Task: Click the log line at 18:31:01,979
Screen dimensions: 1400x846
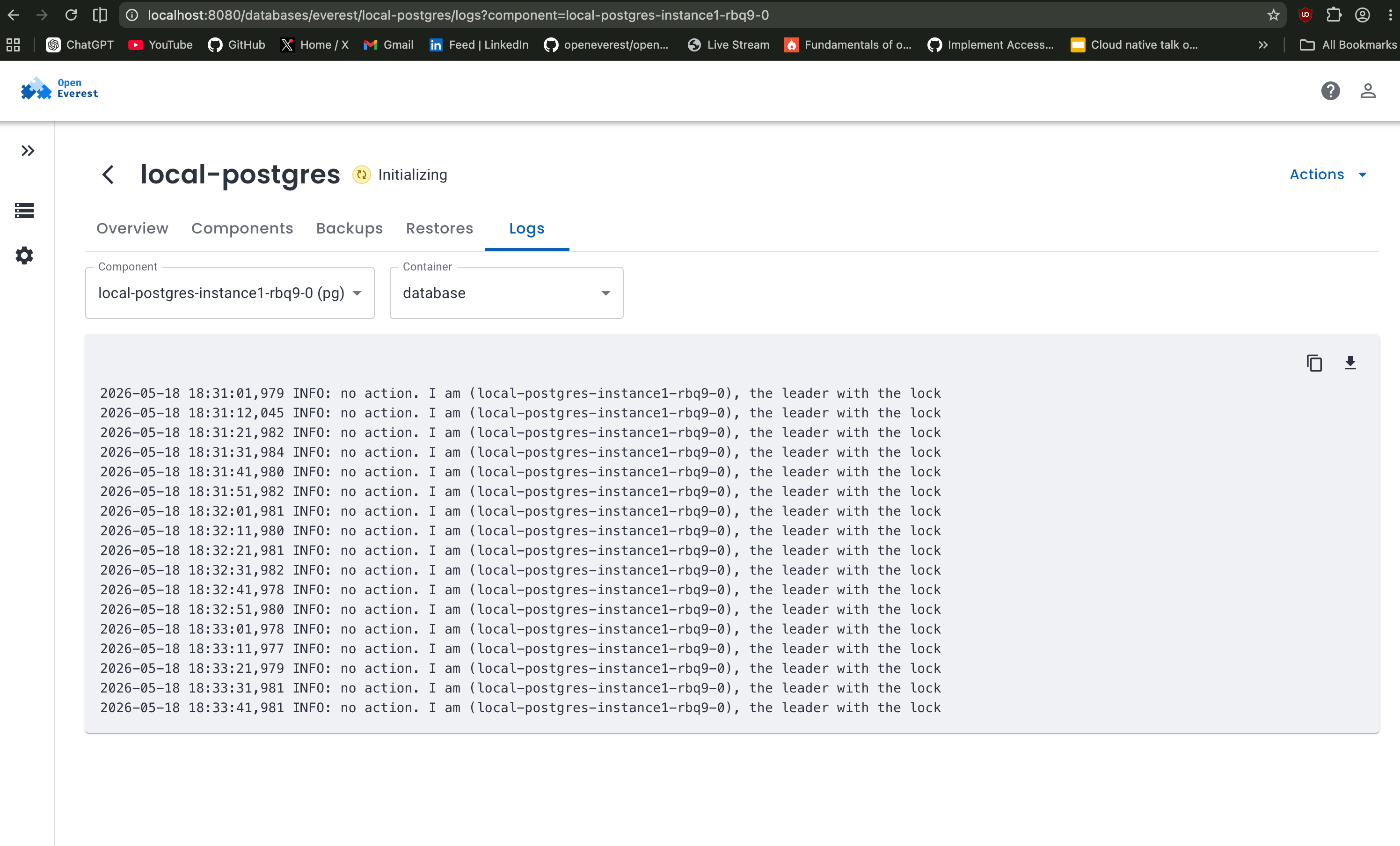Action: tap(520, 393)
